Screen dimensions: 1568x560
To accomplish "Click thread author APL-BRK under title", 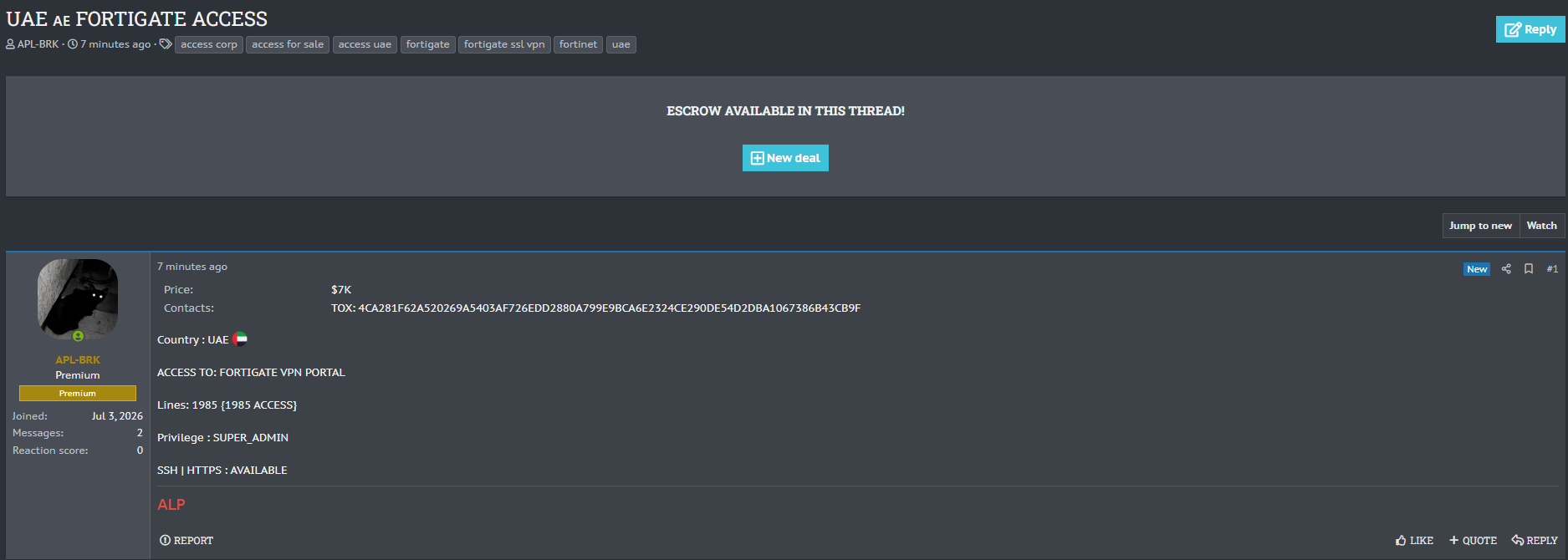I will tap(38, 44).
